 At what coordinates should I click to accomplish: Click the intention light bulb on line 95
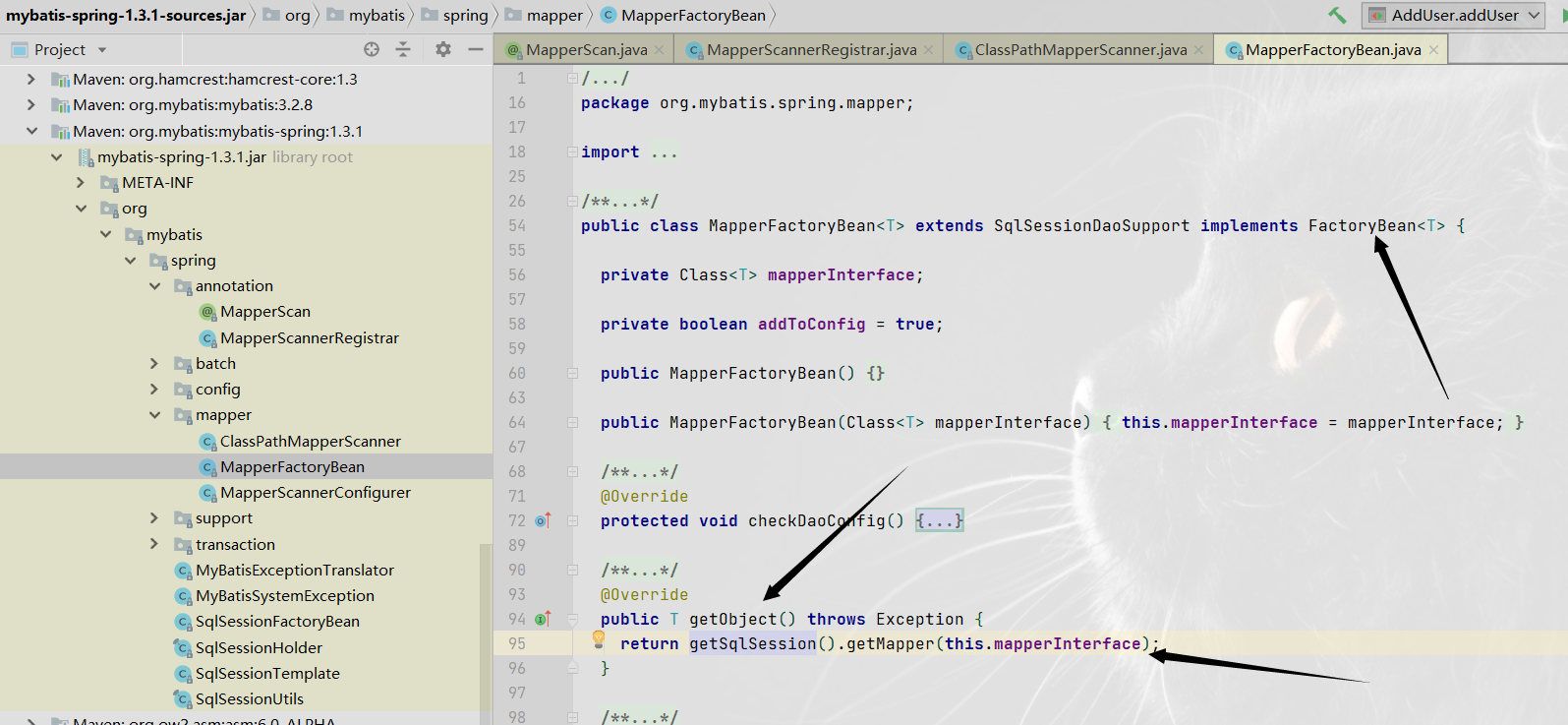599,639
